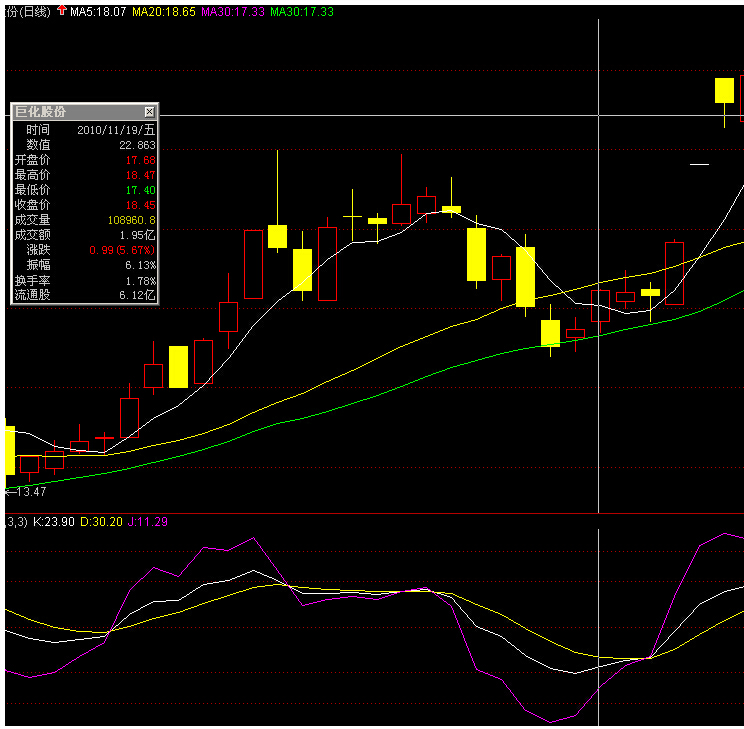
Task: Select the green 最低价 value 17.40
Action: 141,190
